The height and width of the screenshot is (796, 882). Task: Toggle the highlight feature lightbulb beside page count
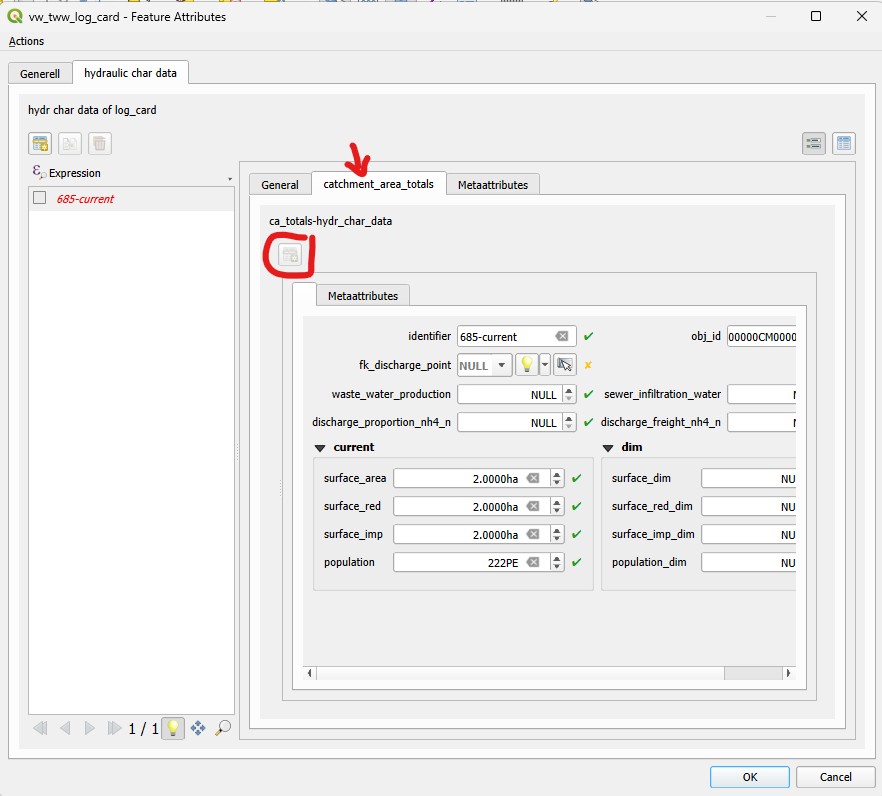point(173,729)
